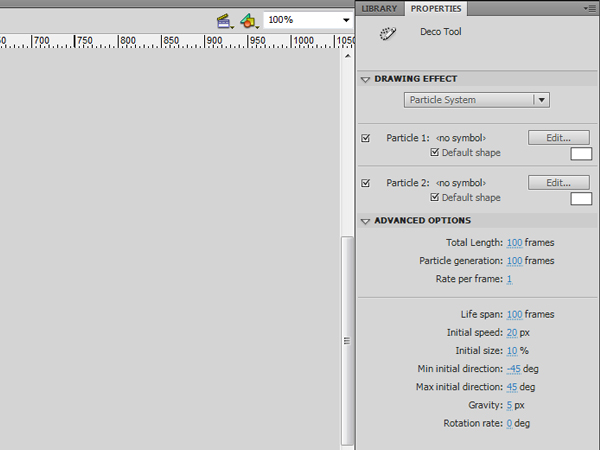
Task: Open Particle 2 color swatch
Action: pos(581,199)
